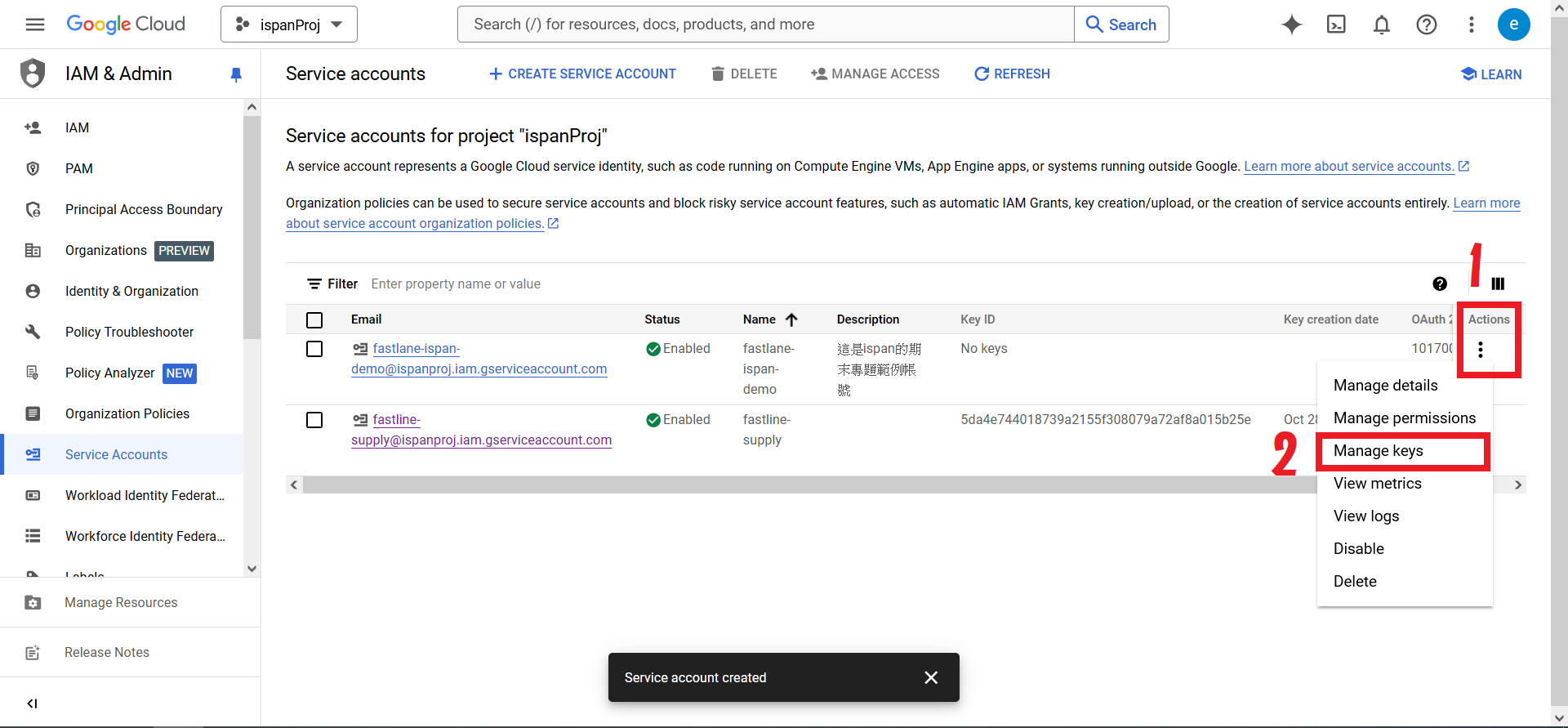The width and height of the screenshot is (1568, 728).
Task: Choose View logs from the menu
Action: (1405, 516)
